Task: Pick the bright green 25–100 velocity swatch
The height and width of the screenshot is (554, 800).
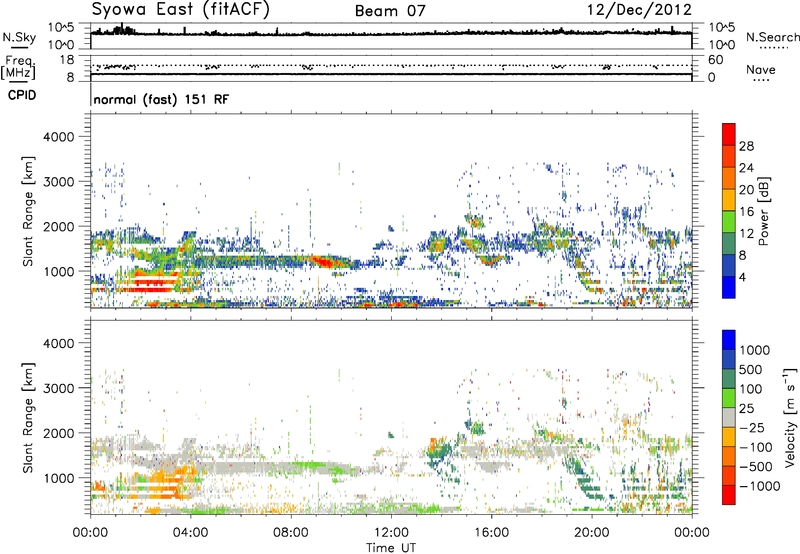Action: 729,398
